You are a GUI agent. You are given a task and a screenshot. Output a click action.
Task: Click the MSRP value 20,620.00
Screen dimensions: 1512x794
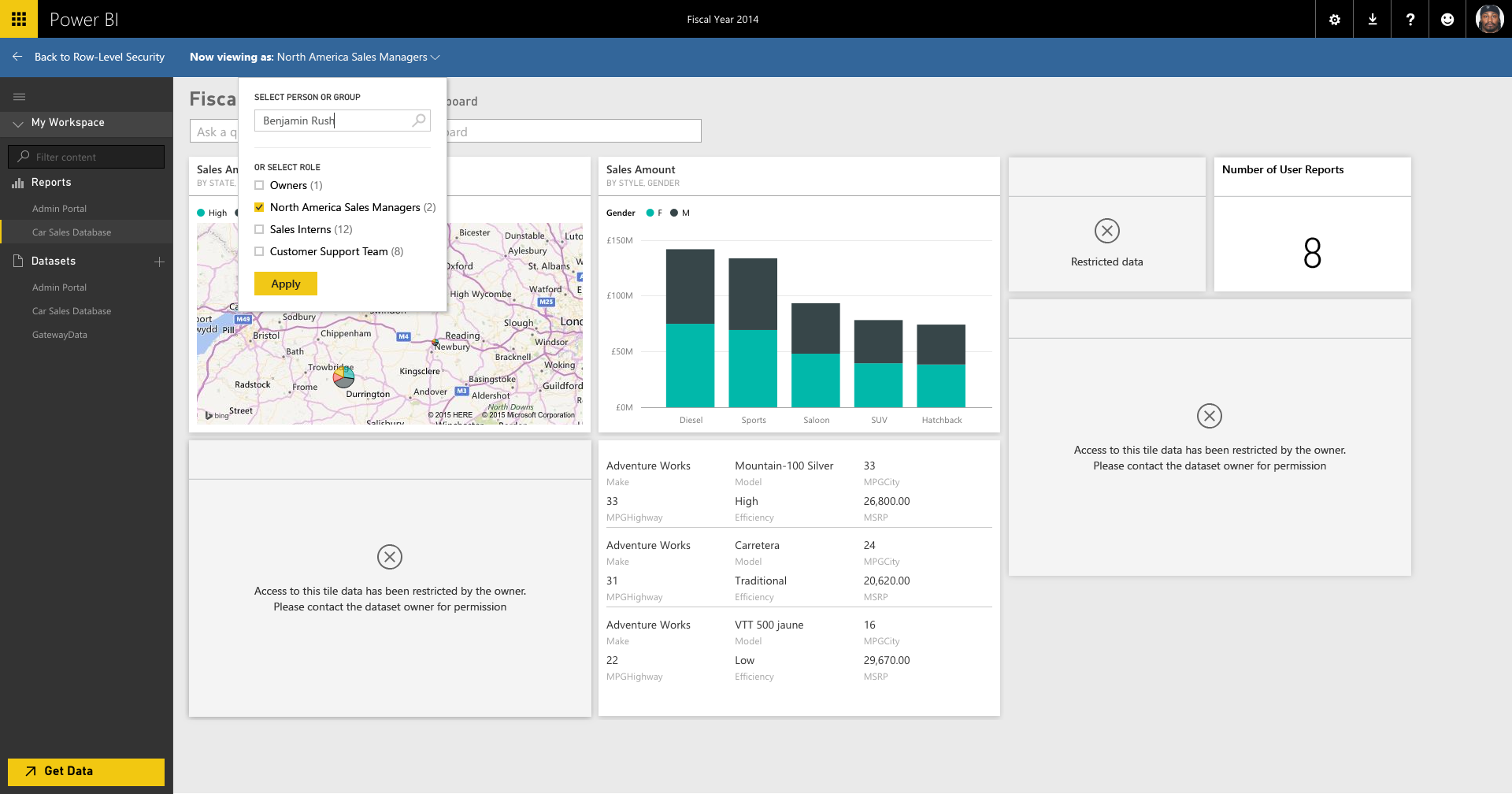886,581
